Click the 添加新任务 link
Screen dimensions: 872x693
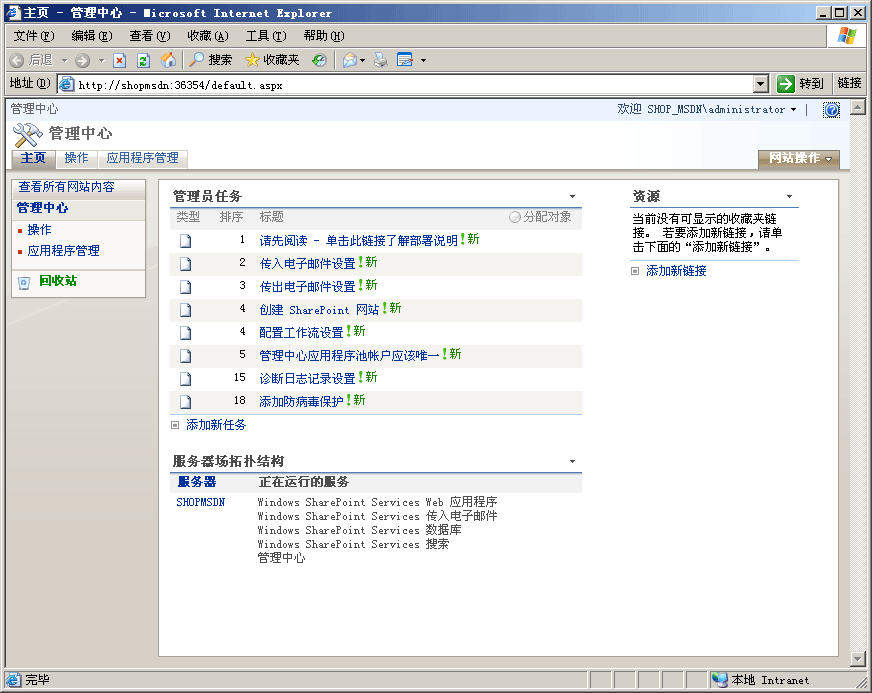point(216,425)
